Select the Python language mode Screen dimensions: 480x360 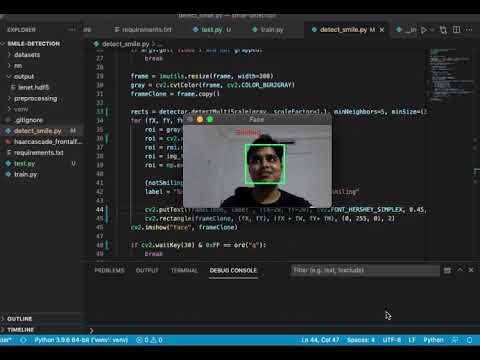[x=433, y=340]
